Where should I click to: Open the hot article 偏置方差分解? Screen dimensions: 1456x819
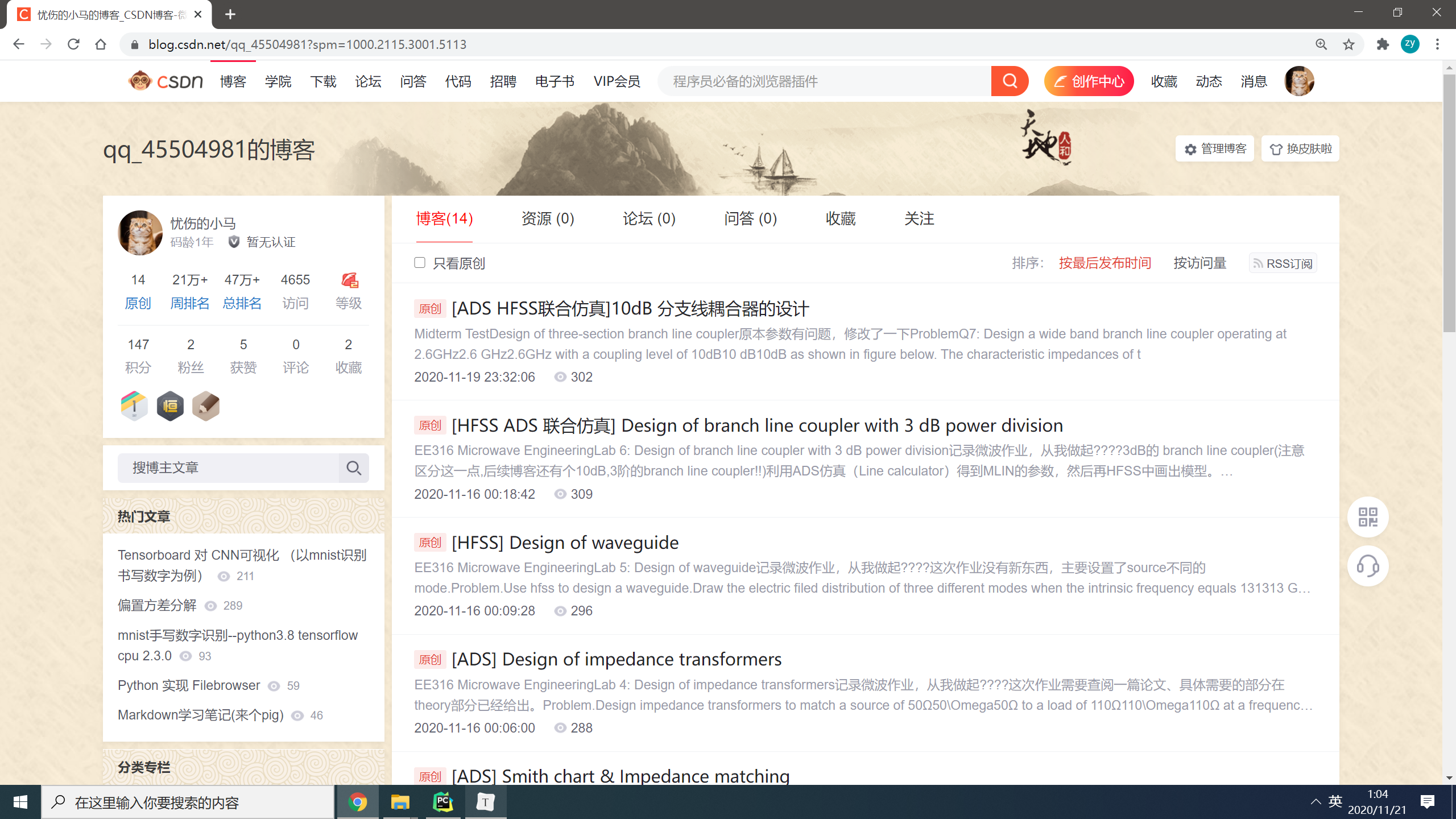click(x=157, y=605)
